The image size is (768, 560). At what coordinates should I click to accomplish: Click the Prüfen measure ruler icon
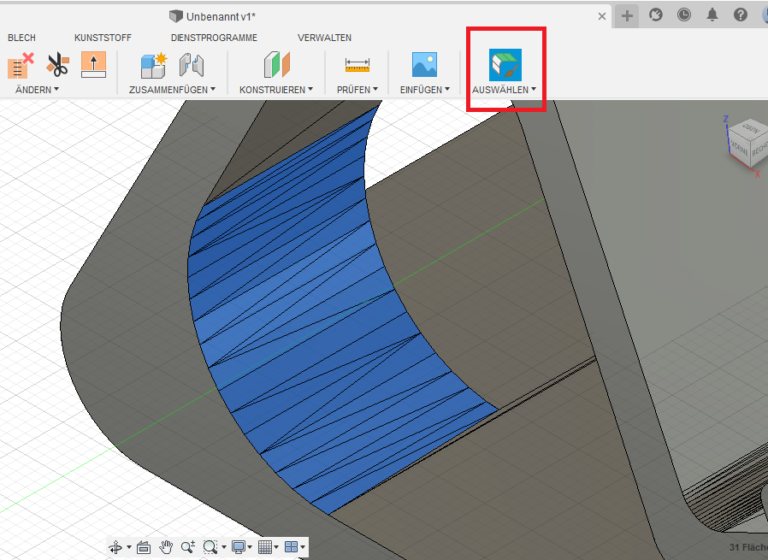coord(357,66)
